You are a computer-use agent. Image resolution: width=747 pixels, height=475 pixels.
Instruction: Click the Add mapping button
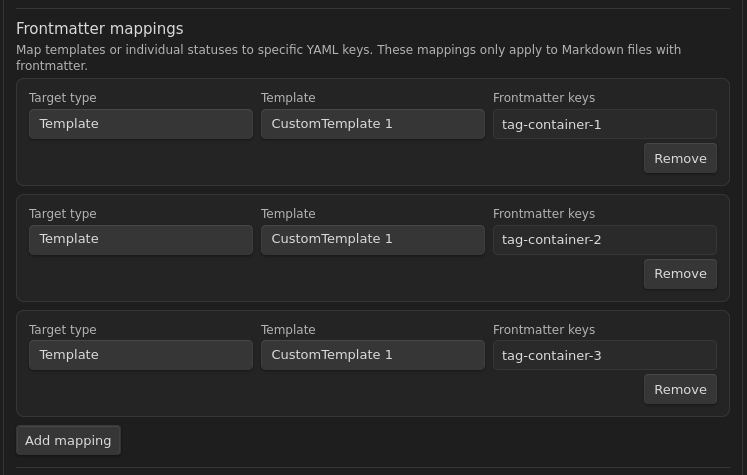coord(68,440)
